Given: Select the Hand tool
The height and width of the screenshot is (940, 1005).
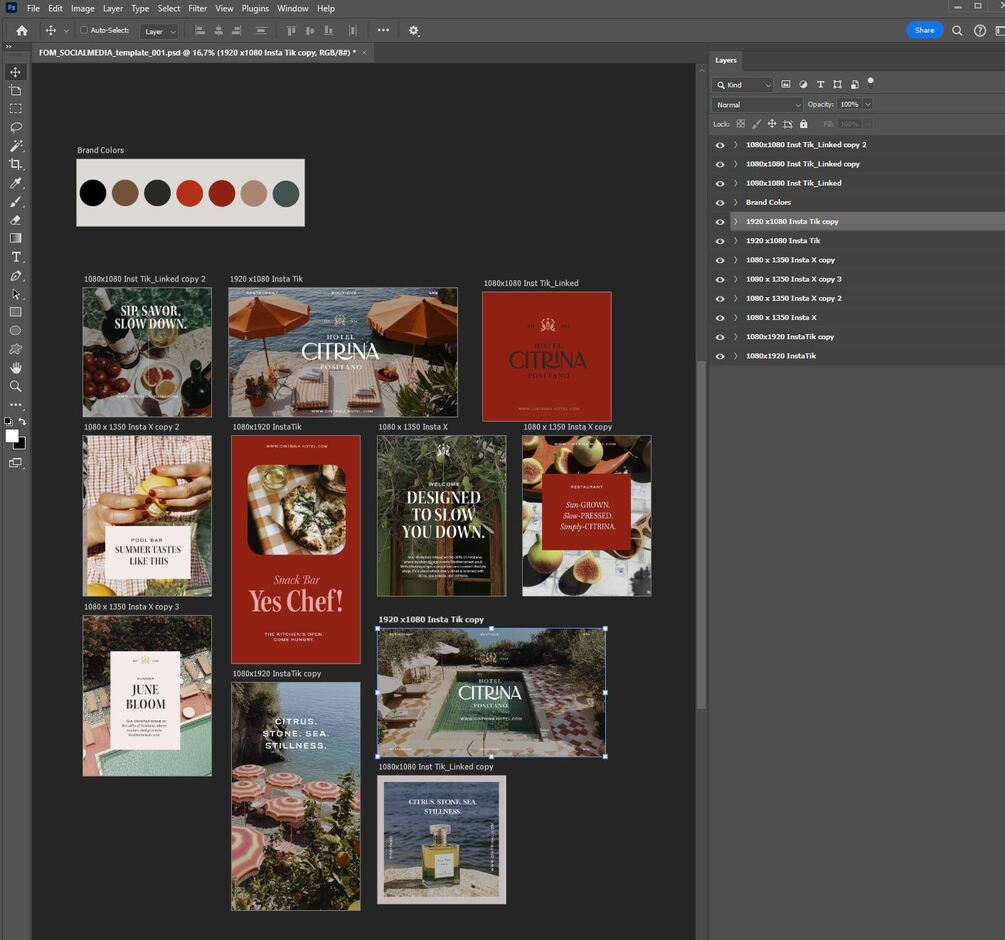Looking at the screenshot, I should point(16,367).
